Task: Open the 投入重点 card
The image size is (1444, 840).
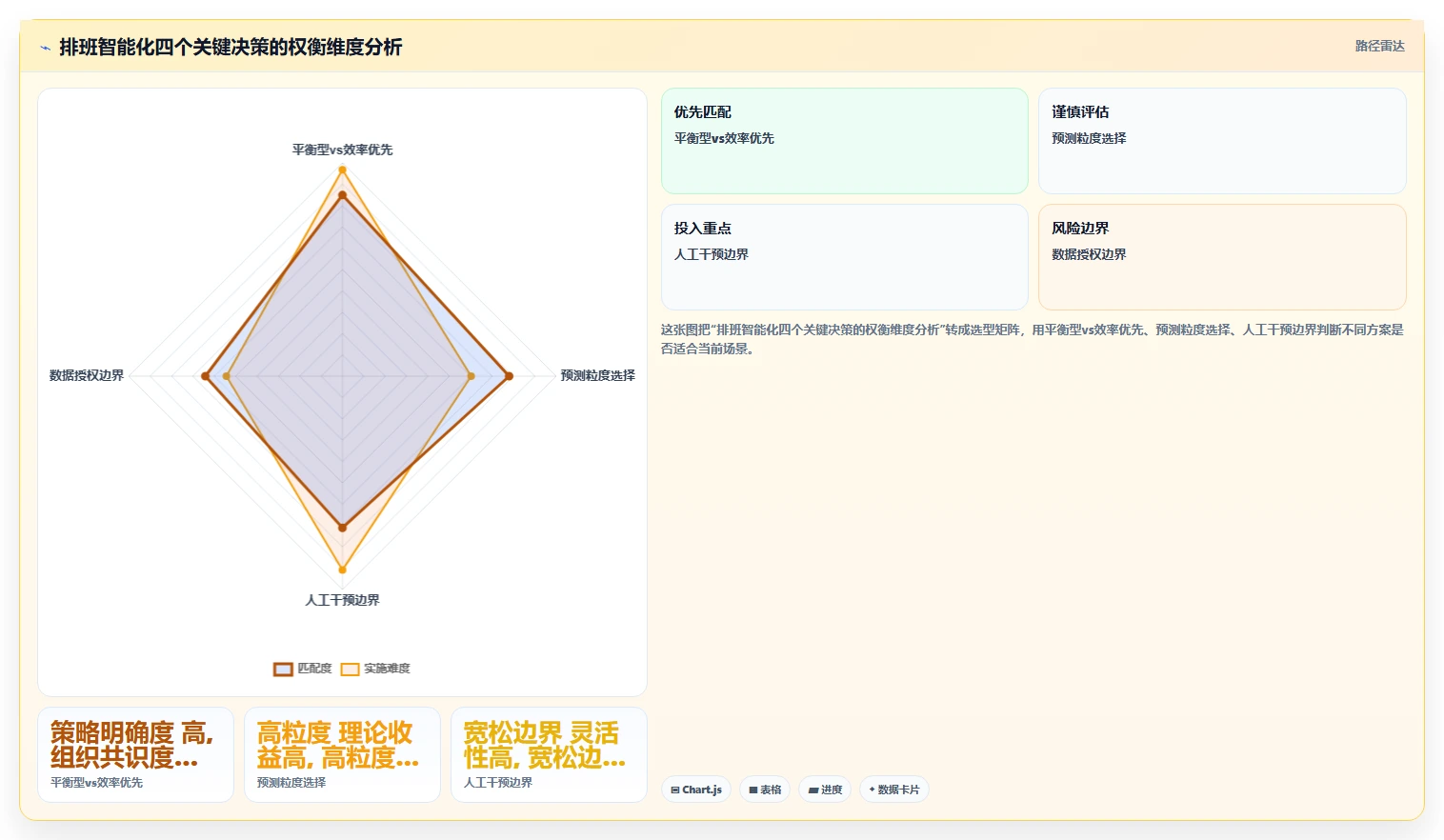Action: [844, 257]
